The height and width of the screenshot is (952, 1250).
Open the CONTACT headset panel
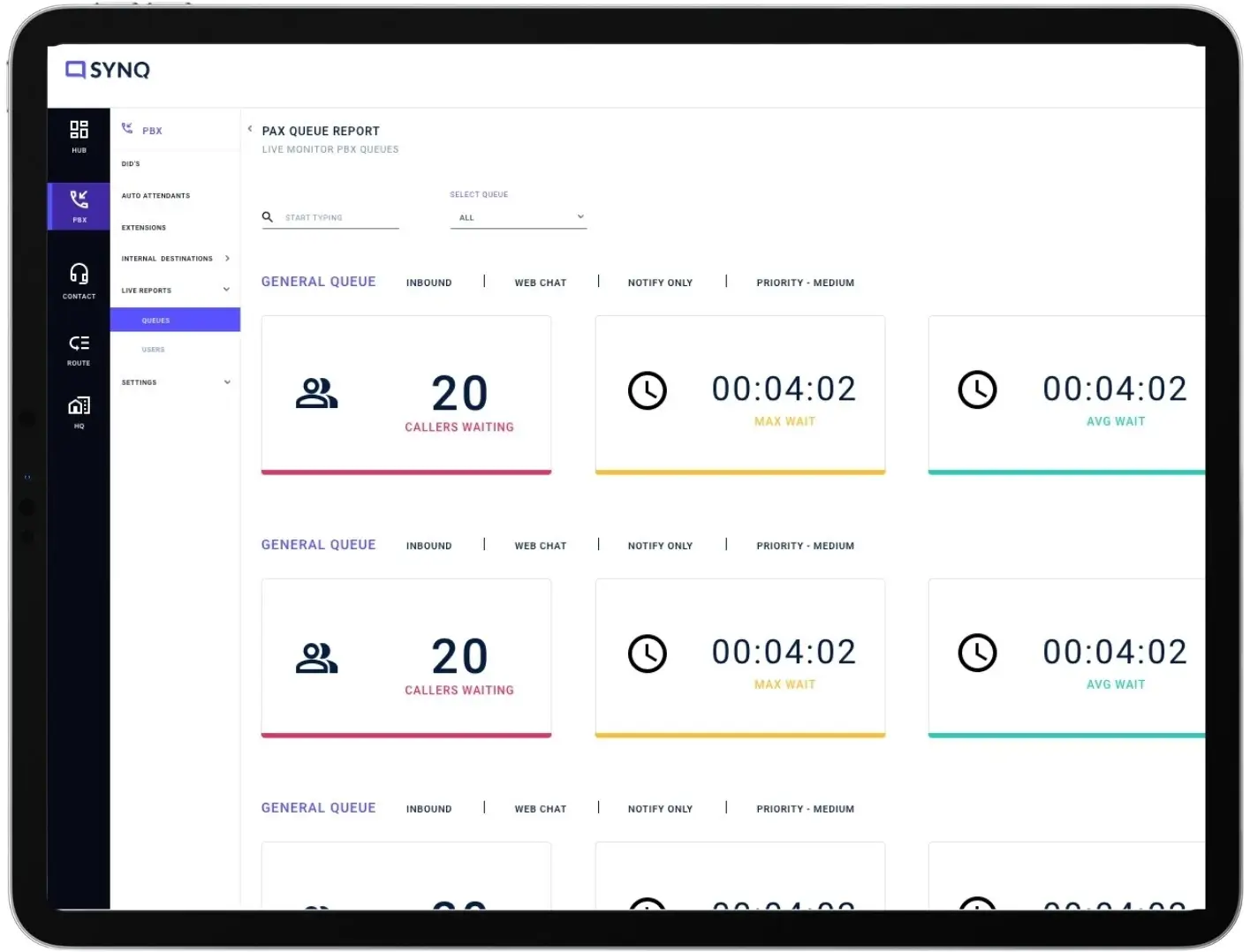(x=79, y=278)
